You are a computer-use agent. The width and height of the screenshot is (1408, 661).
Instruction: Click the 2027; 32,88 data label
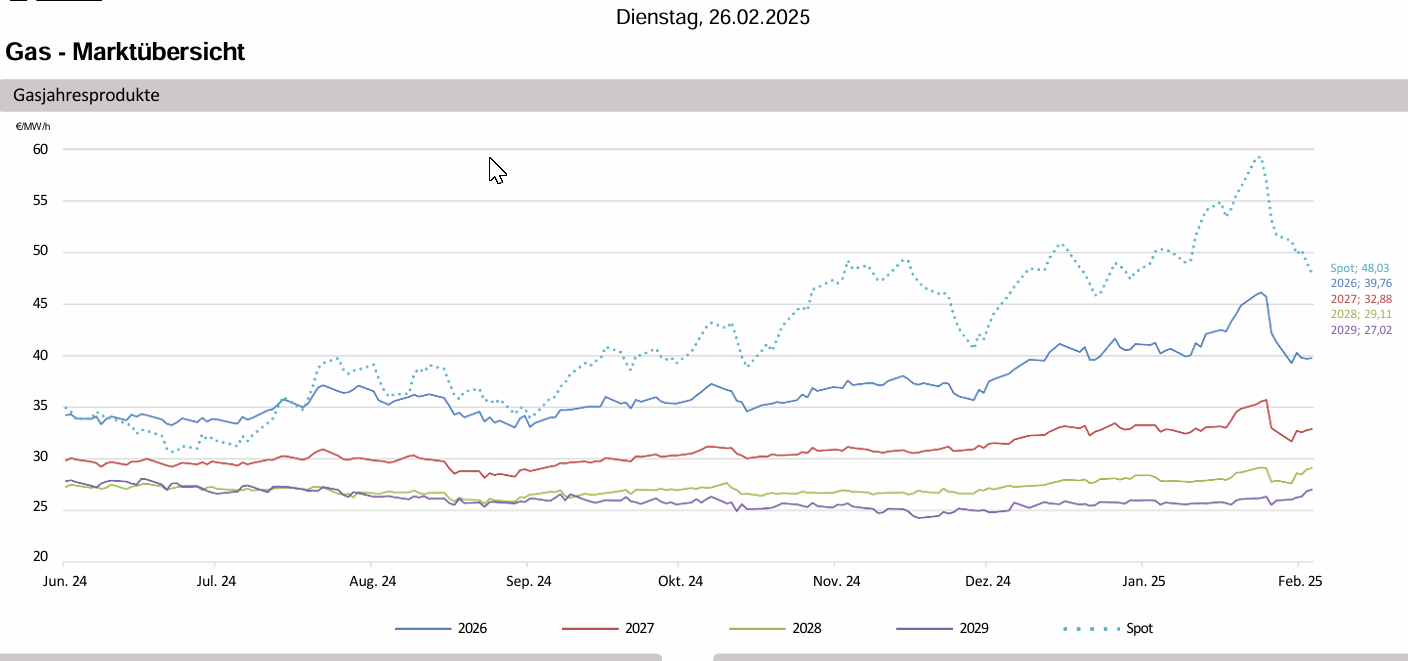tap(1361, 299)
